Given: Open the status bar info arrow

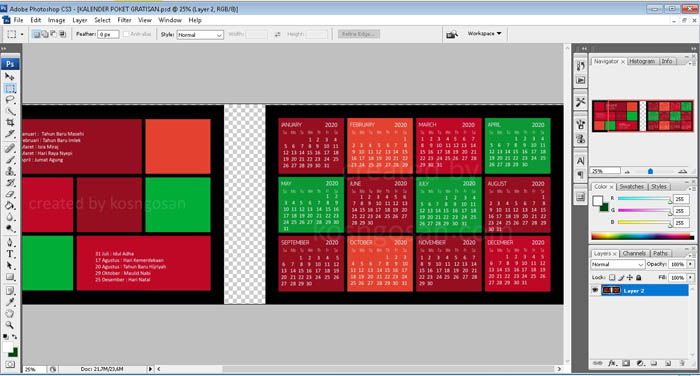Looking at the screenshot, I should coord(150,369).
